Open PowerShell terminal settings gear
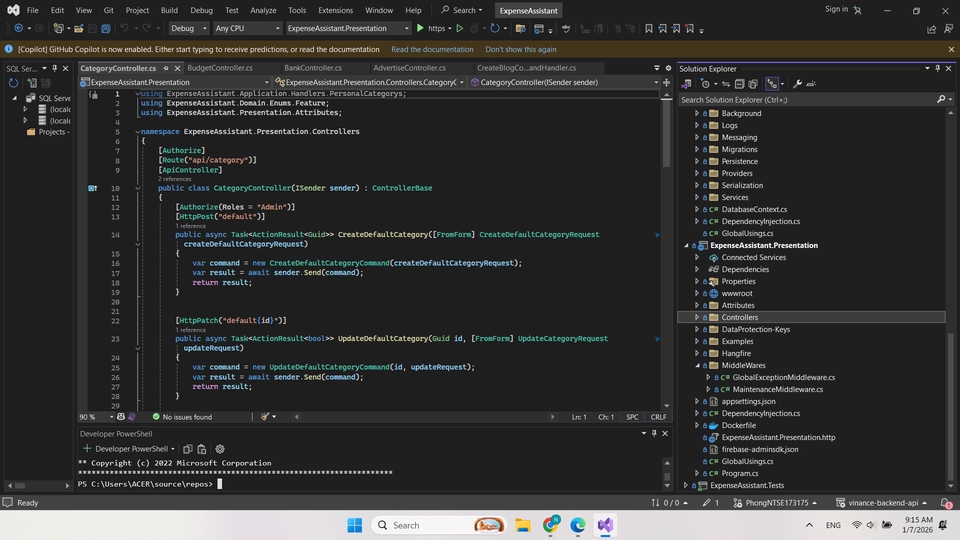This screenshot has height=540, width=960. (x=220, y=449)
